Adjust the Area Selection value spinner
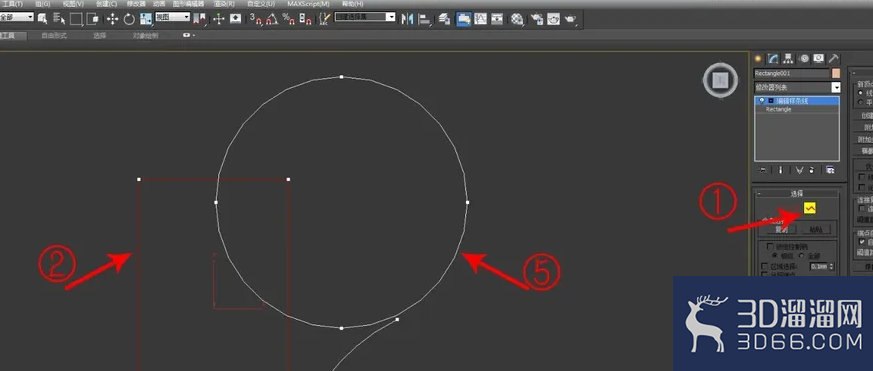The image size is (873, 371). (x=832, y=267)
